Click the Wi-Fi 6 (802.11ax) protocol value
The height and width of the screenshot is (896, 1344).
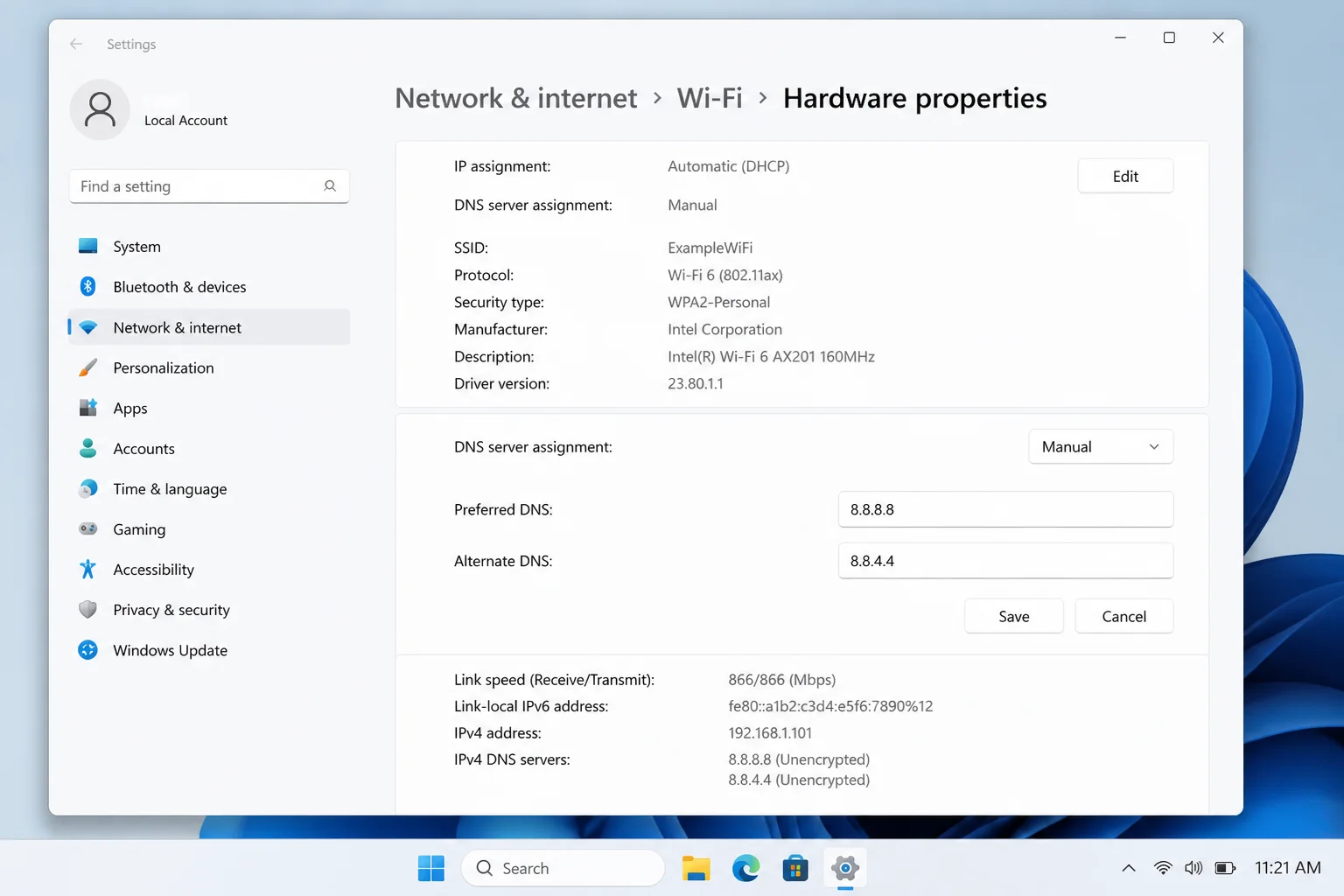pyautogui.click(x=724, y=275)
